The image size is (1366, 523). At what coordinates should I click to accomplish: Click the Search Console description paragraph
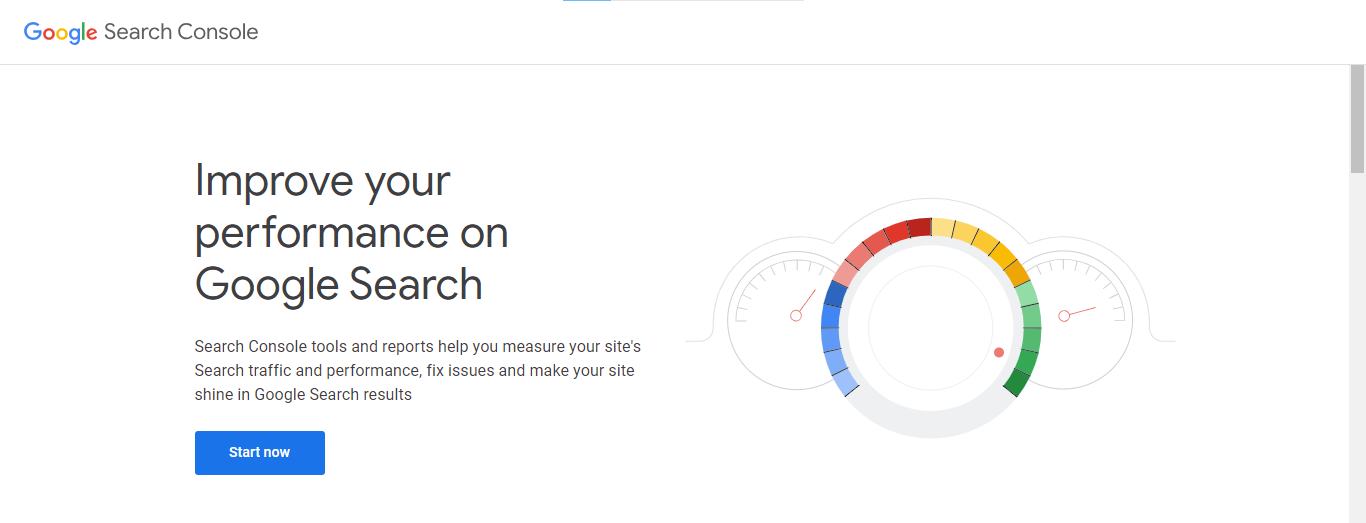point(417,370)
